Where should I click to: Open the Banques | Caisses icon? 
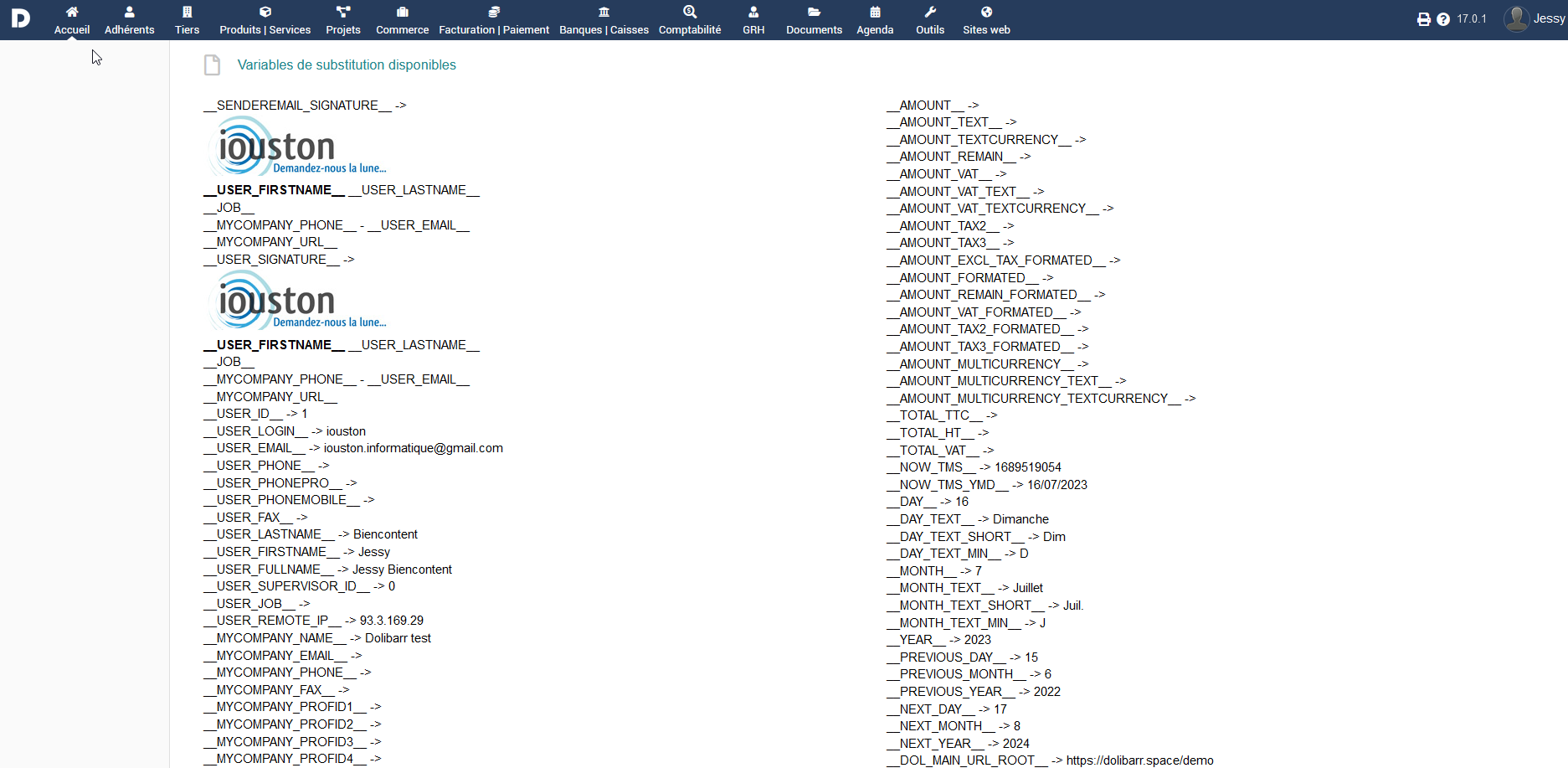(x=604, y=13)
